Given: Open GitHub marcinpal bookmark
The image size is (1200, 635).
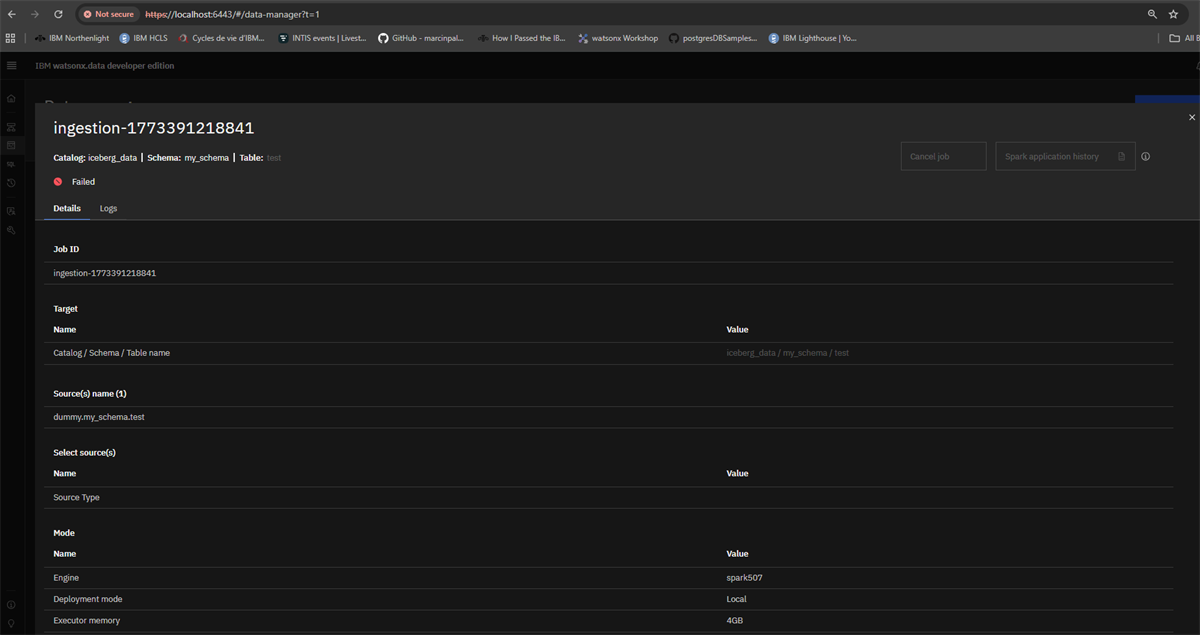Looking at the screenshot, I should click(x=421, y=38).
